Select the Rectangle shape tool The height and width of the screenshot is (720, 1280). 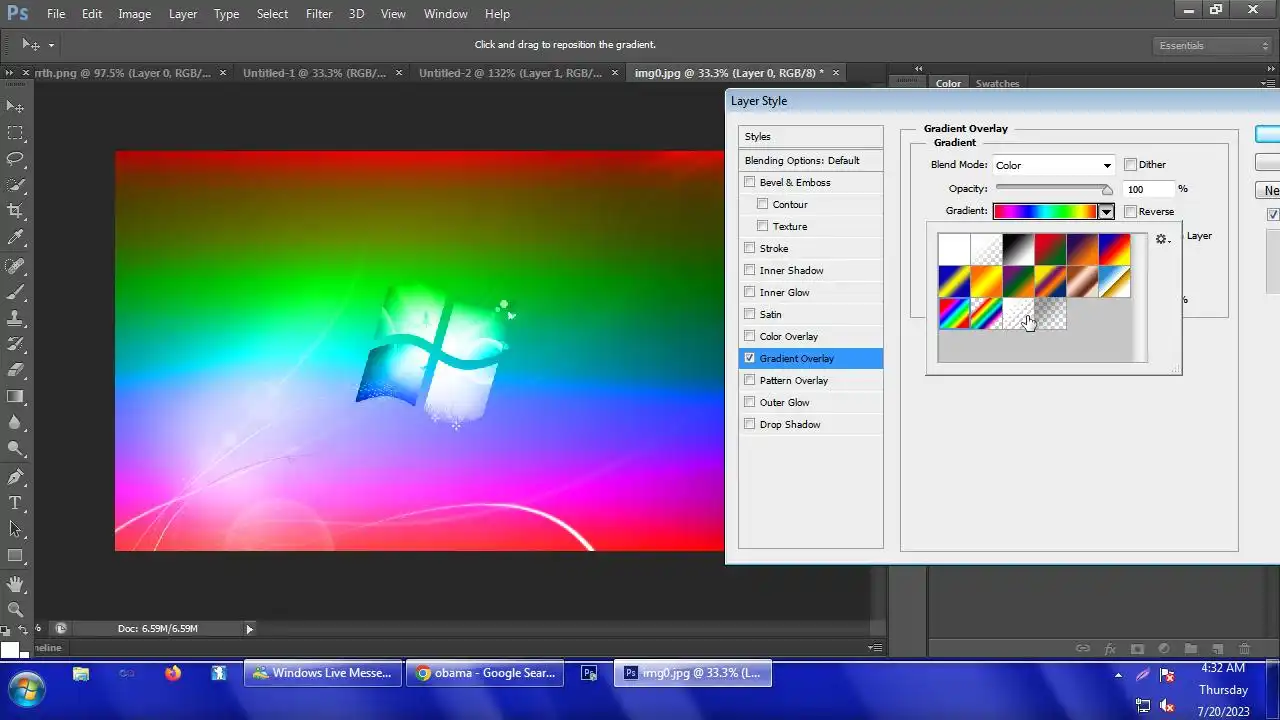[x=15, y=555]
